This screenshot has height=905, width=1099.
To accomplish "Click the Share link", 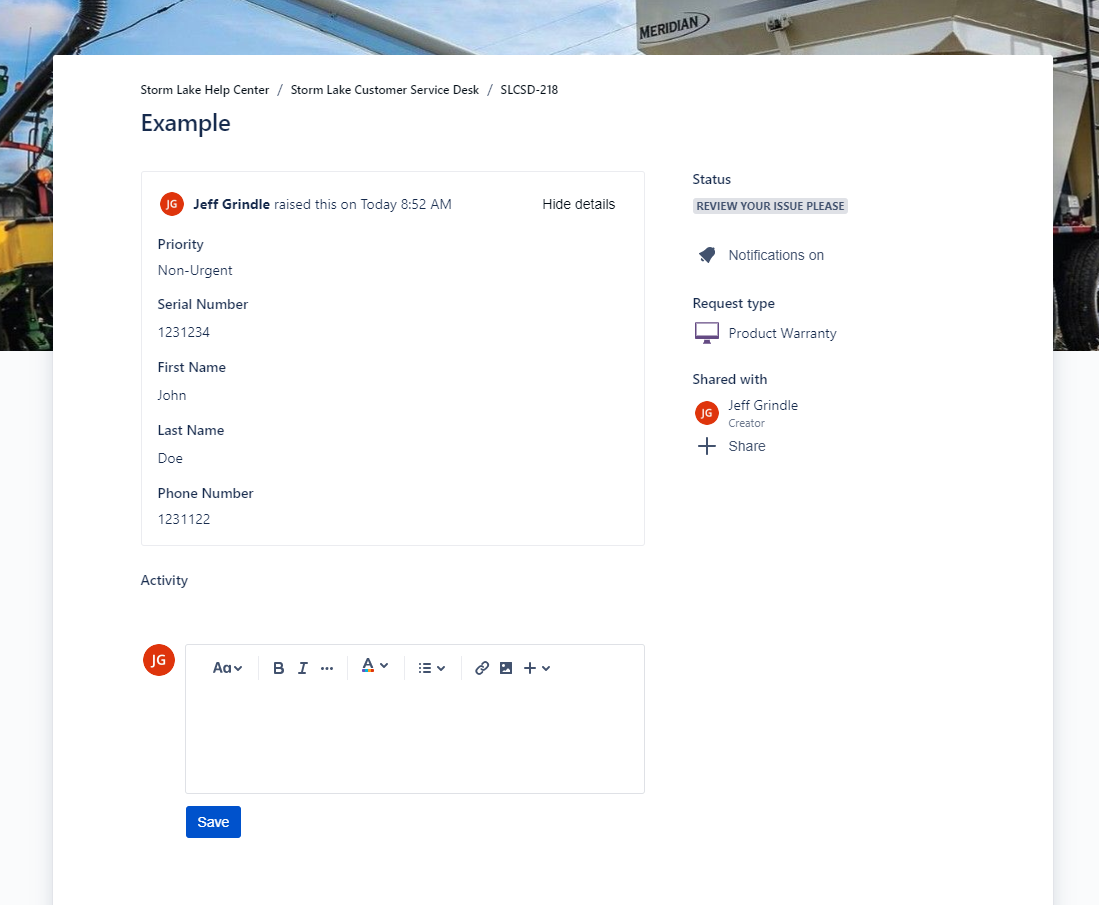I will click(746, 446).
